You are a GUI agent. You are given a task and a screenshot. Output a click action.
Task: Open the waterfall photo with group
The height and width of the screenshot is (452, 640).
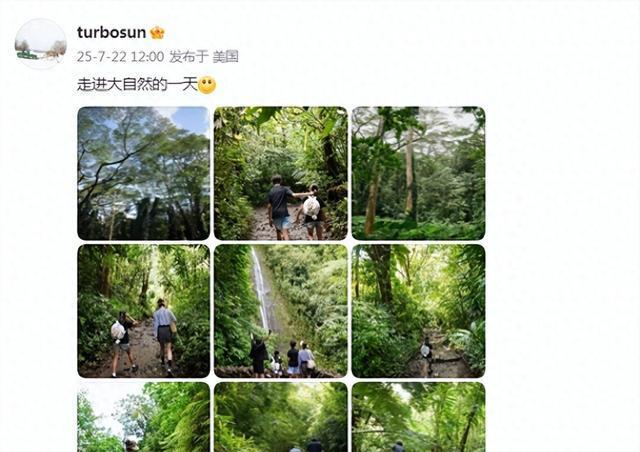pyautogui.click(x=281, y=311)
